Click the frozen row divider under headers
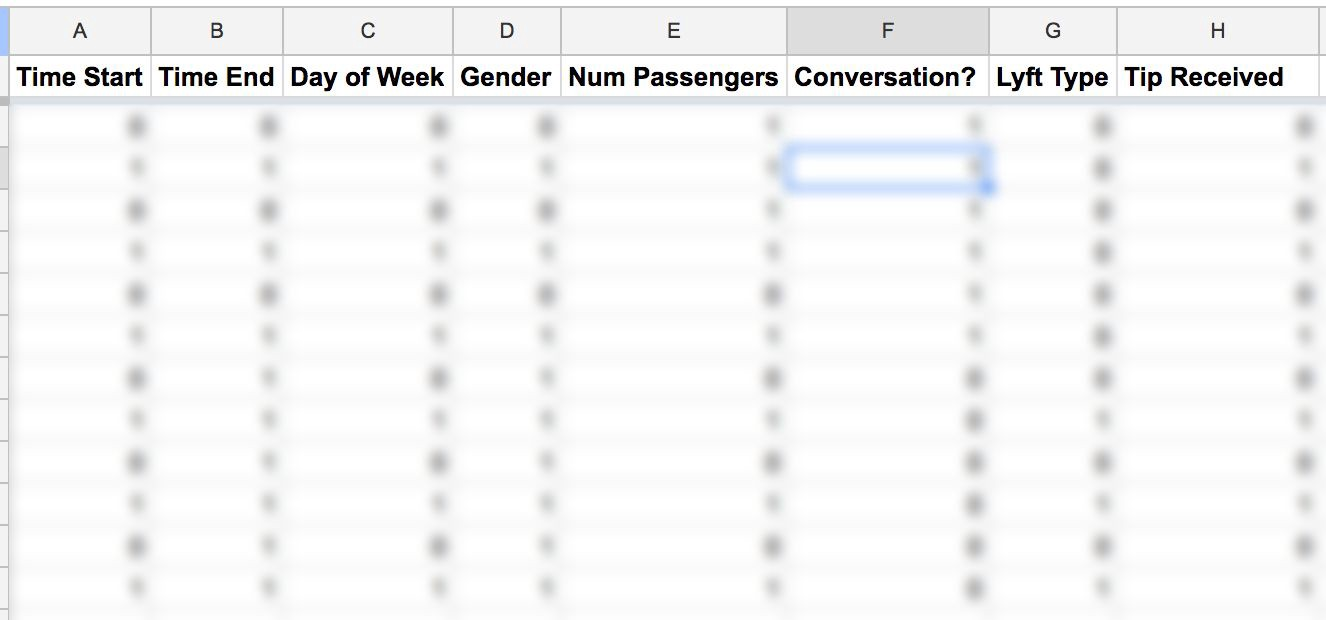This screenshot has width=1326, height=620. tap(663, 100)
